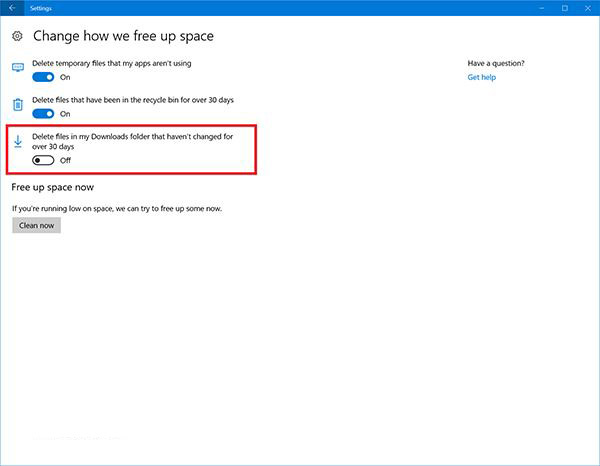Click the 'running low on space' description text

pyautogui.click(x=116, y=208)
